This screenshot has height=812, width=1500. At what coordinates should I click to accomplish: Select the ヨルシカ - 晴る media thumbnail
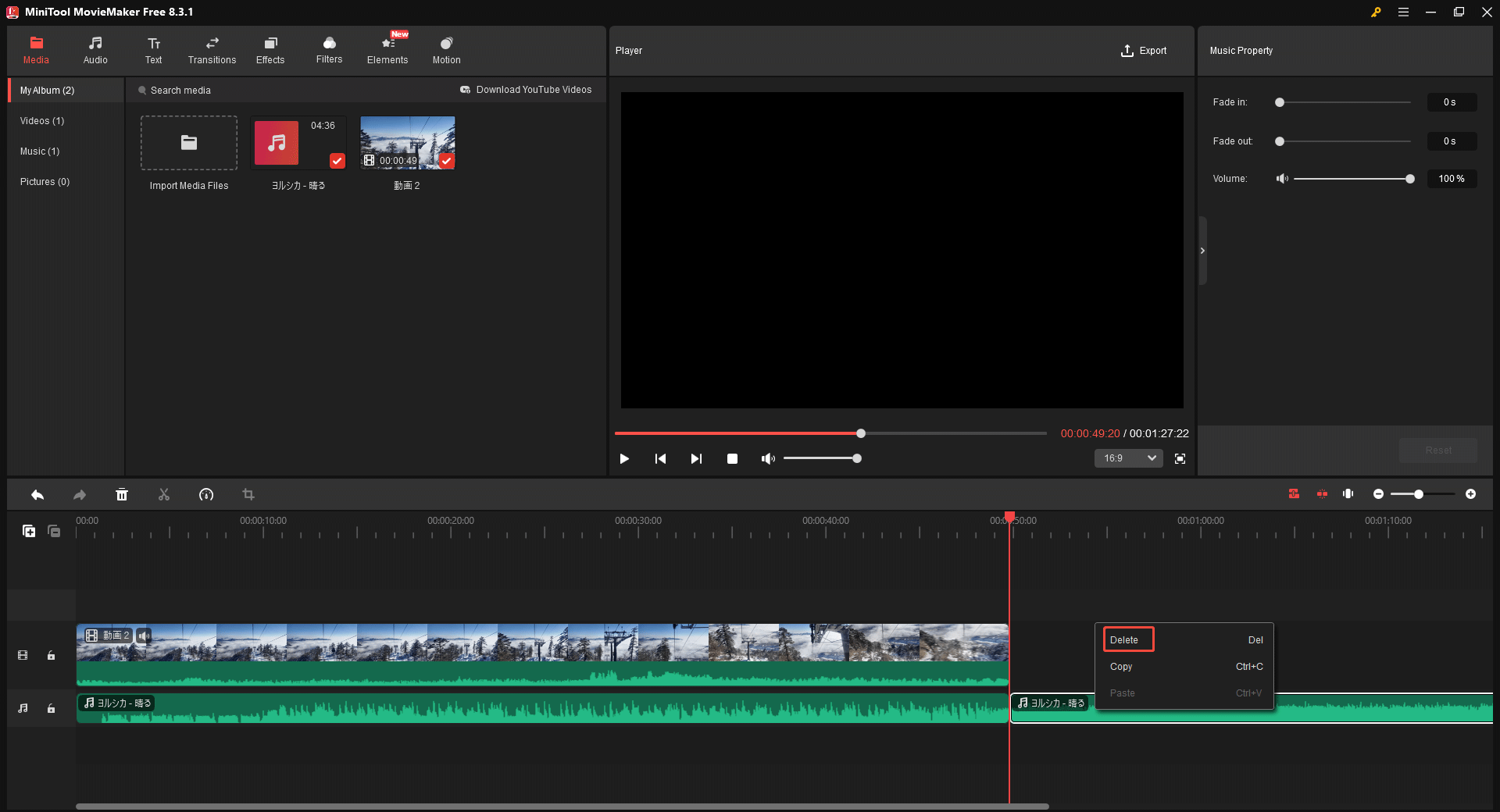(298, 143)
